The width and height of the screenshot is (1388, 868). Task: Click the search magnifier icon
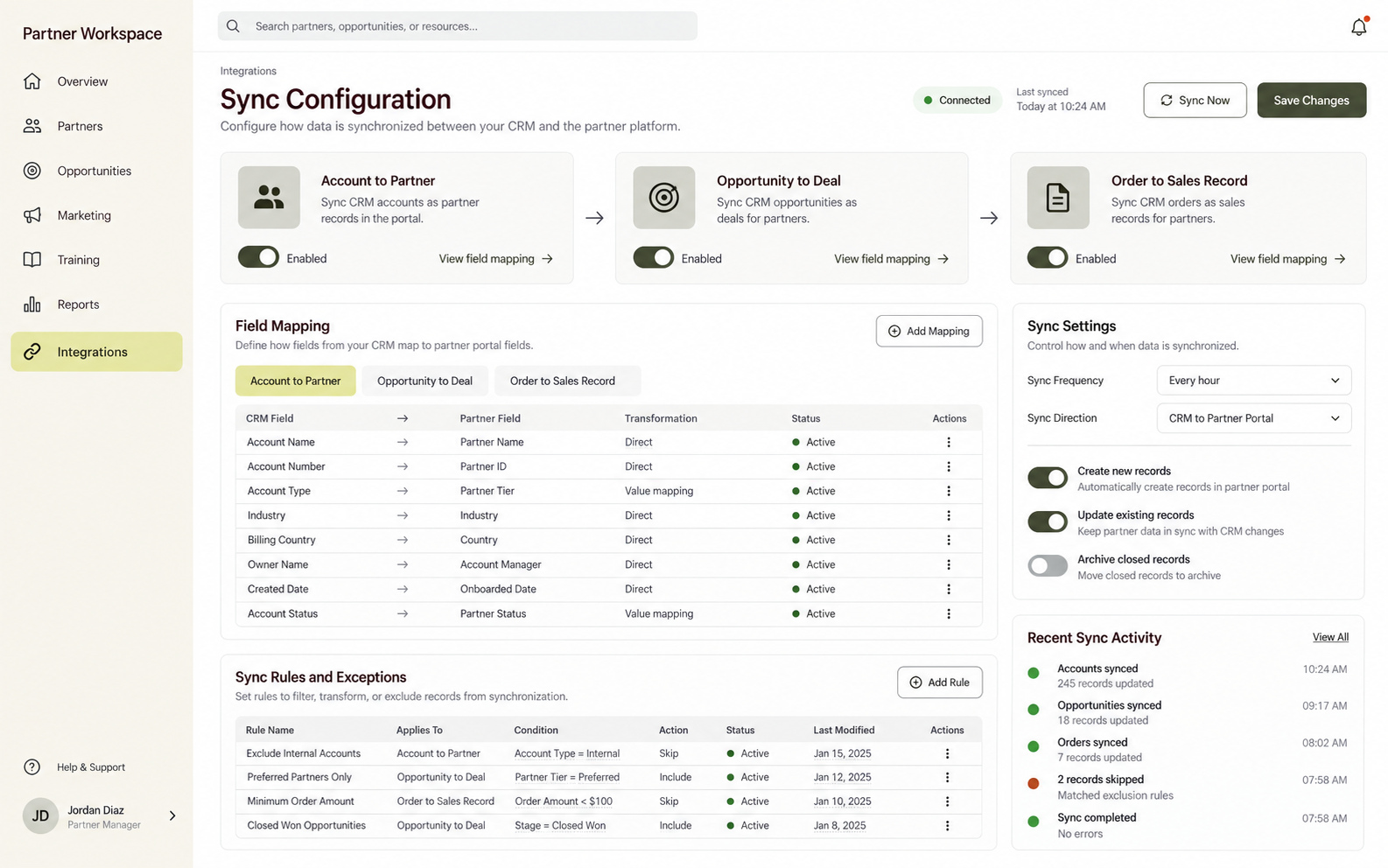pos(233,26)
